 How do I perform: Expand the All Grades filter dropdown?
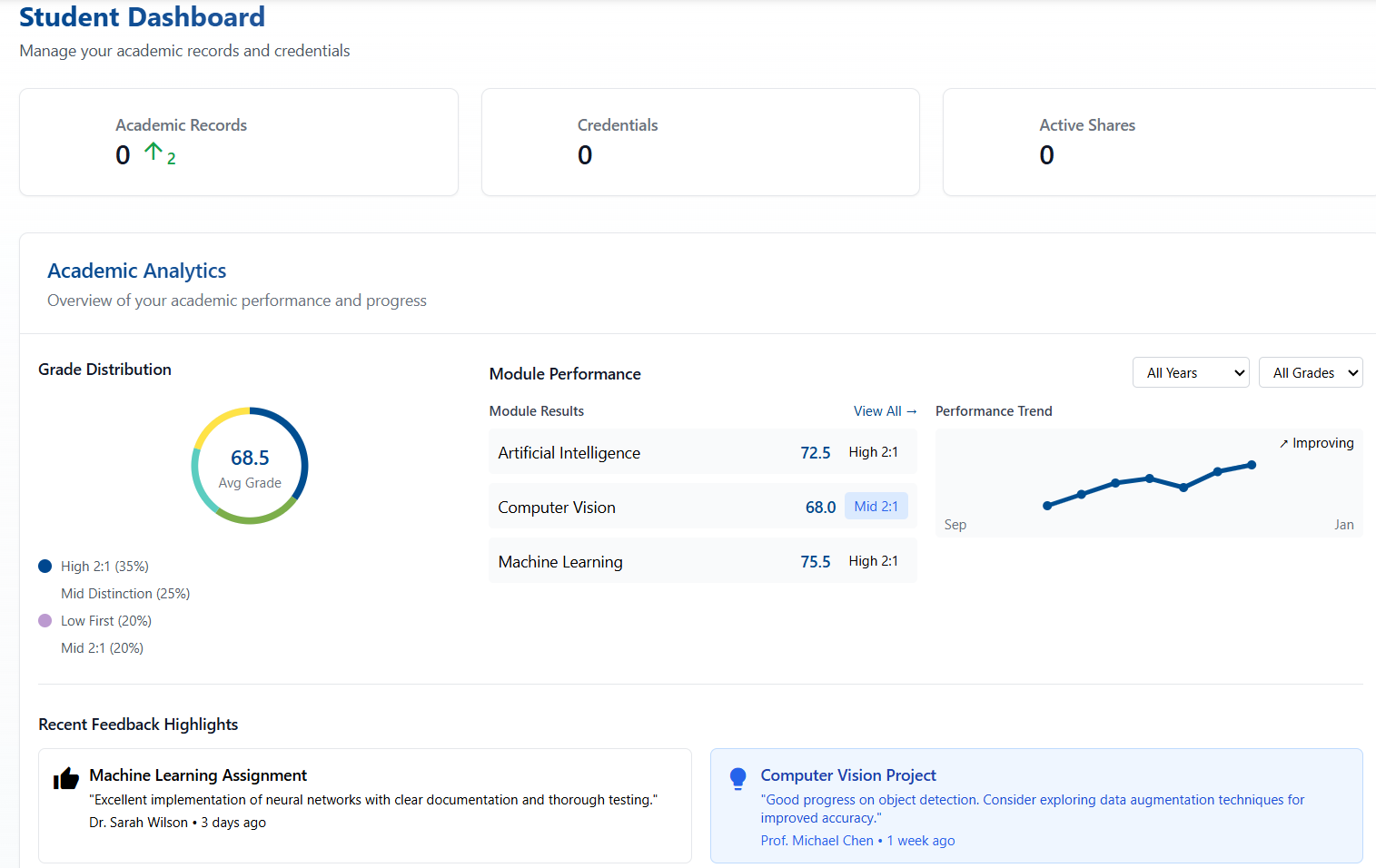(x=1310, y=372)
